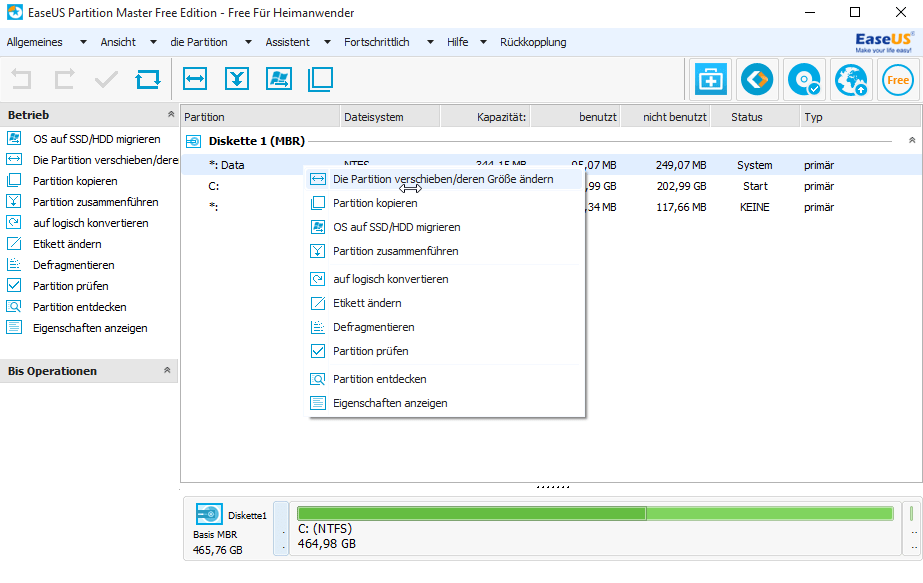The width and height of the screenshot is (923, 583).
Task: Choose Defragmentieren in context menu
Action: 444,327
